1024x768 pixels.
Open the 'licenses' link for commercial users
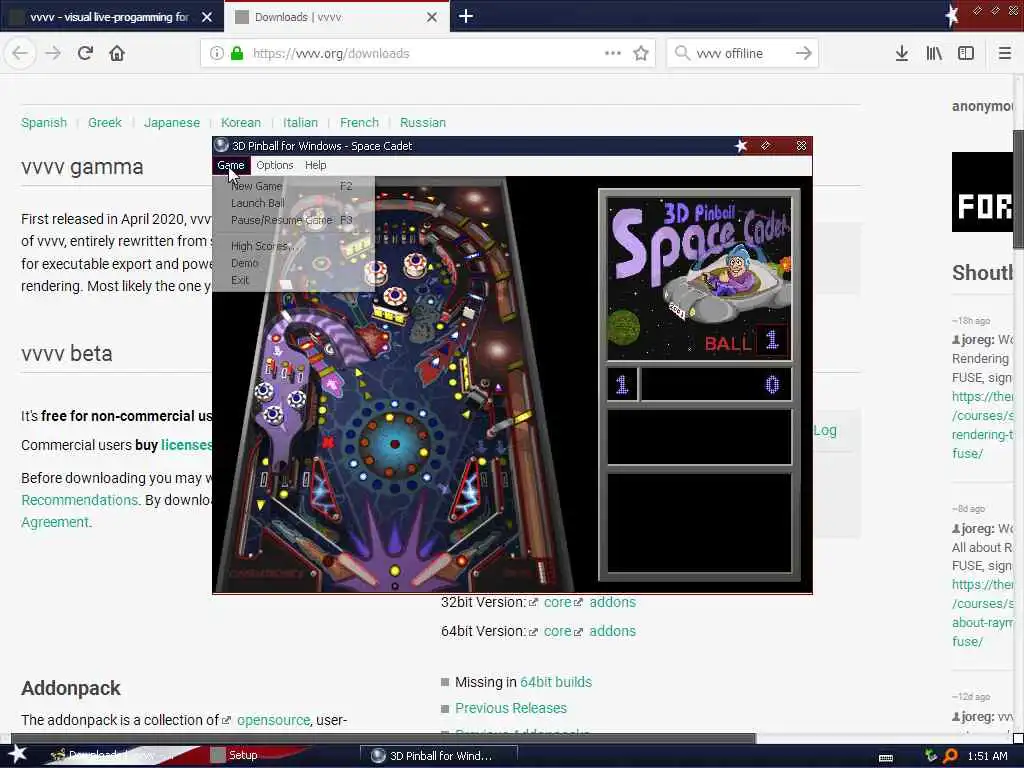187,445
